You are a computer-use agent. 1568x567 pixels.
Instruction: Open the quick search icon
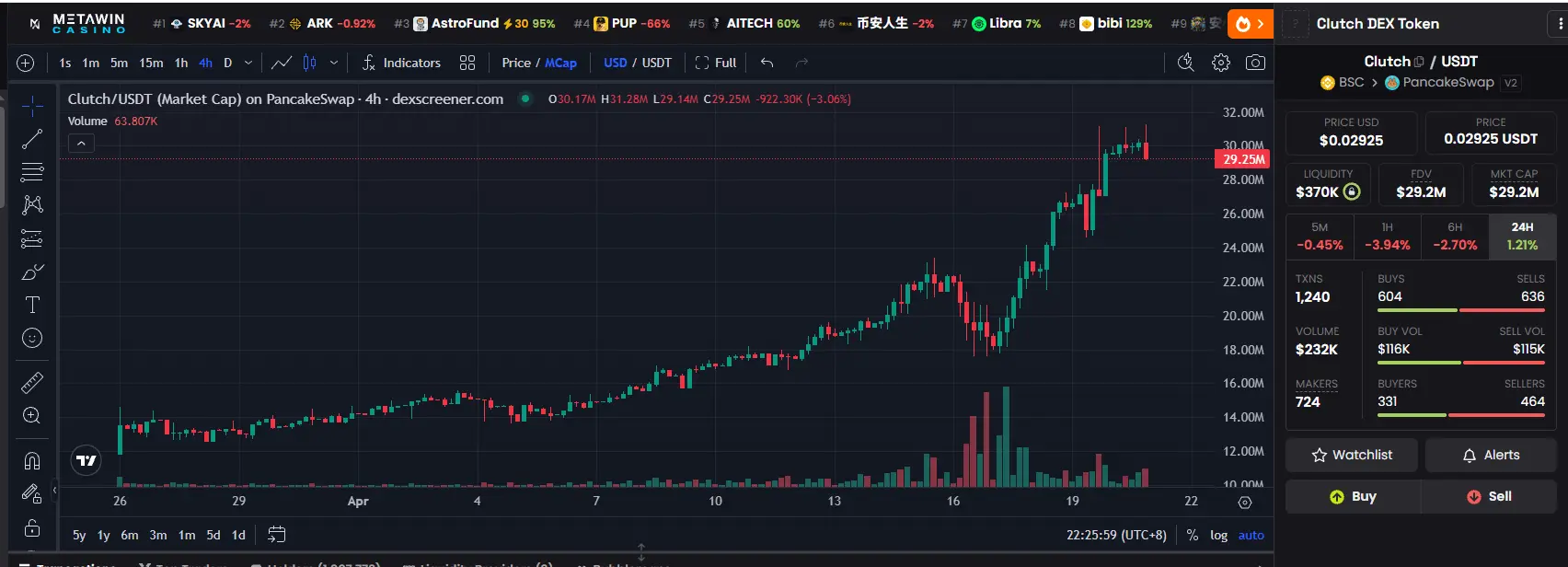[x=1185, y=63]
